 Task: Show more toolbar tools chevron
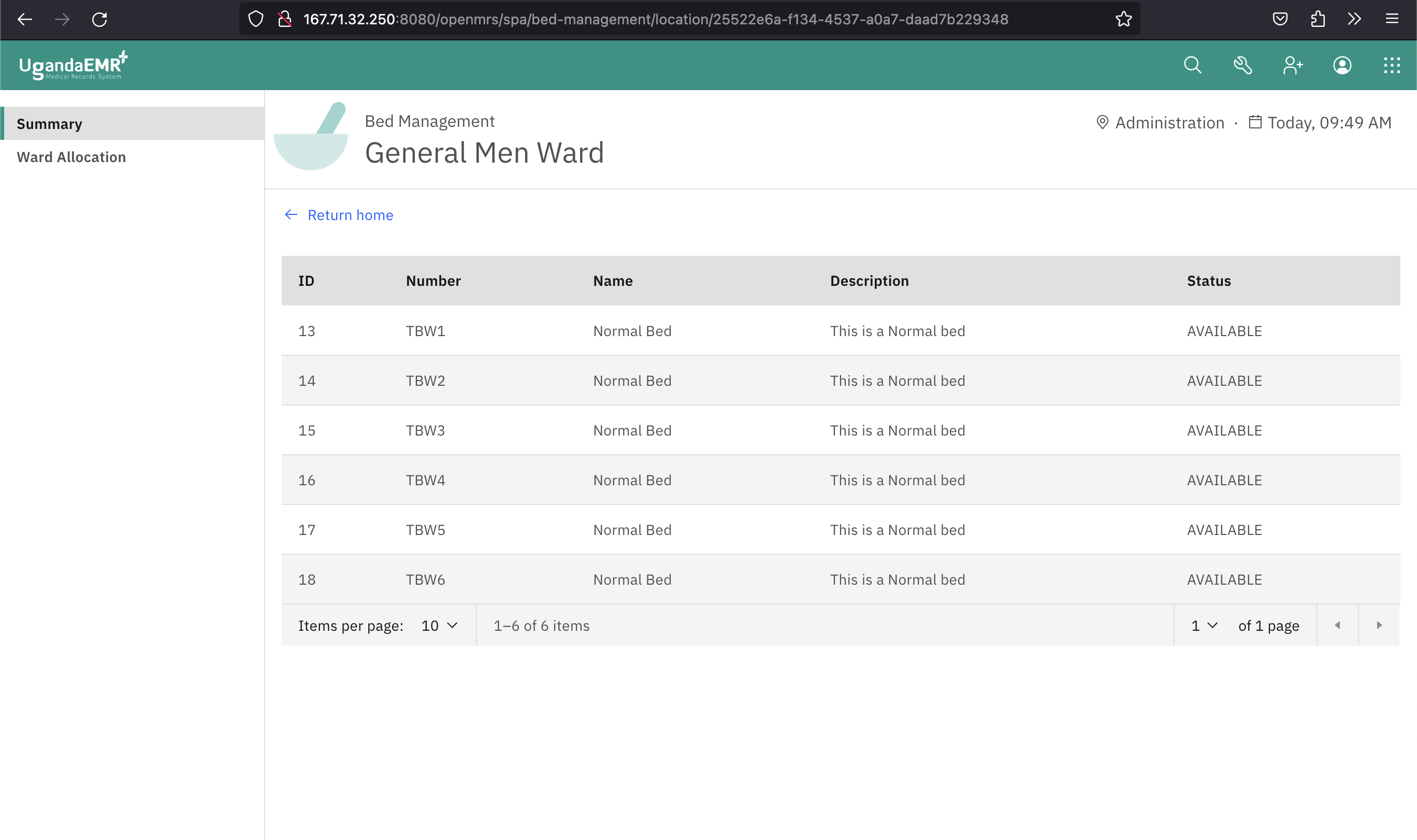[x=1354, y=19]
